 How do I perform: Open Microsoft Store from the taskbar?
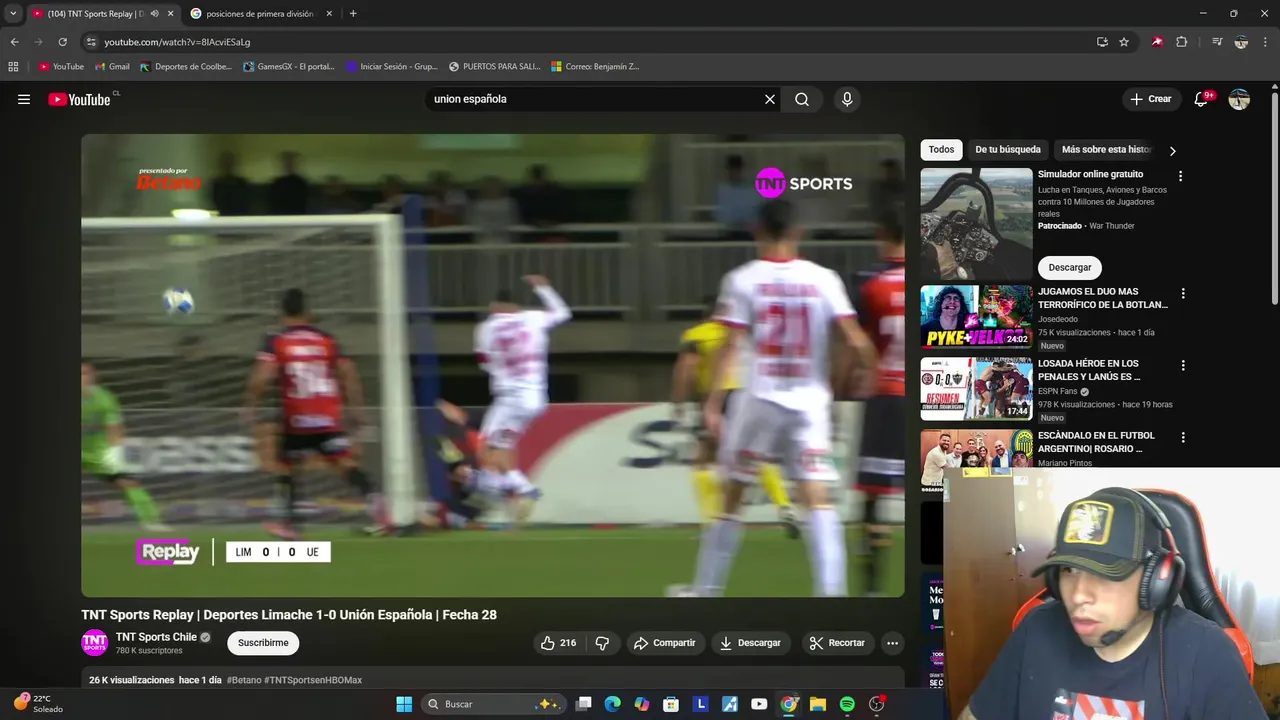[x=672, y=704]
